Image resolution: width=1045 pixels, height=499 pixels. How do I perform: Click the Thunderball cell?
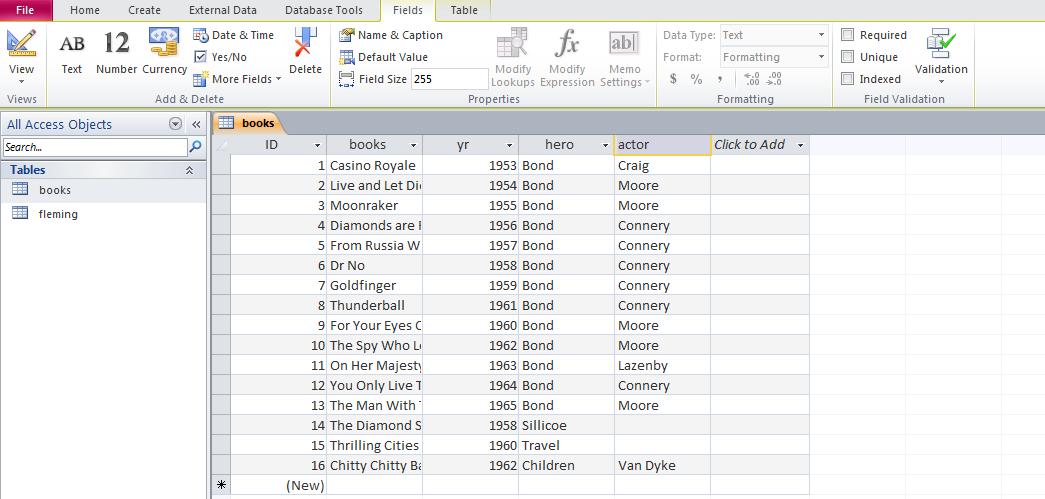(374, 305)
